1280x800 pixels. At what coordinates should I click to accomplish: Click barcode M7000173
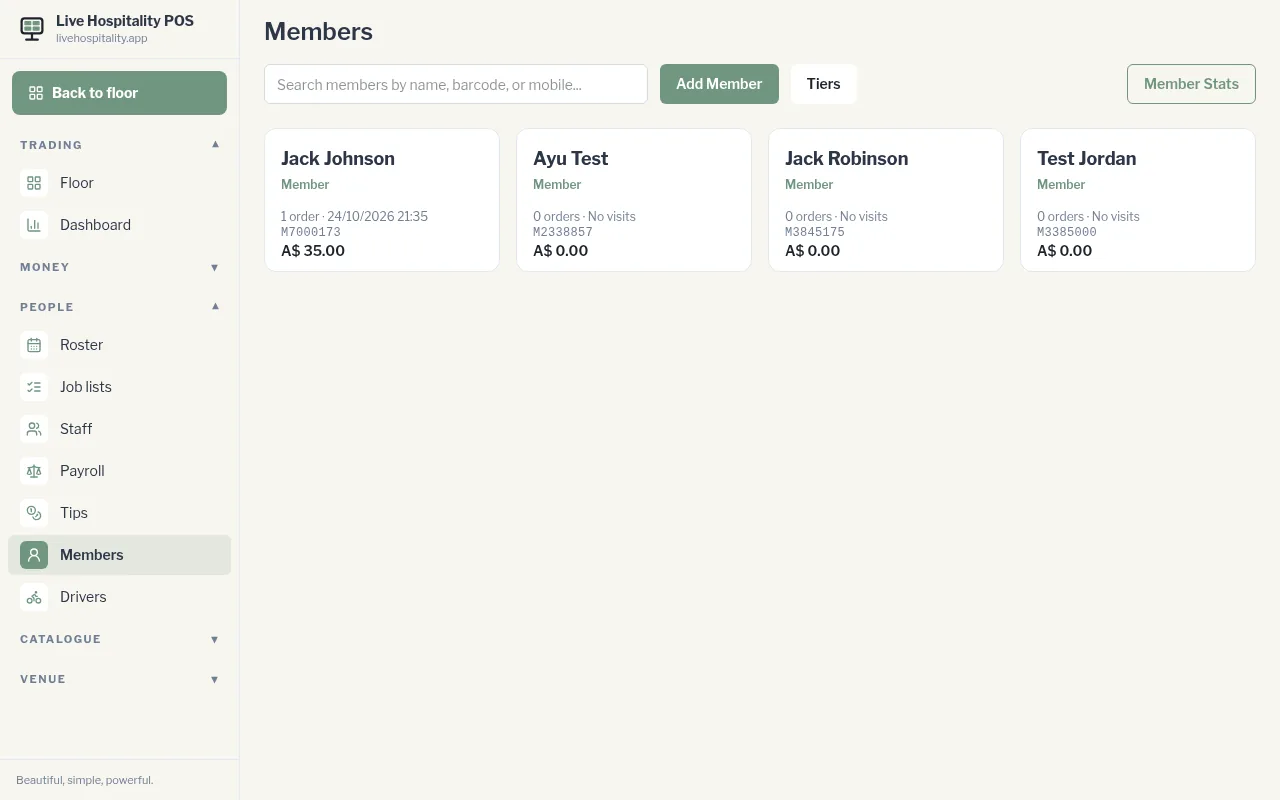pos(311,232)
